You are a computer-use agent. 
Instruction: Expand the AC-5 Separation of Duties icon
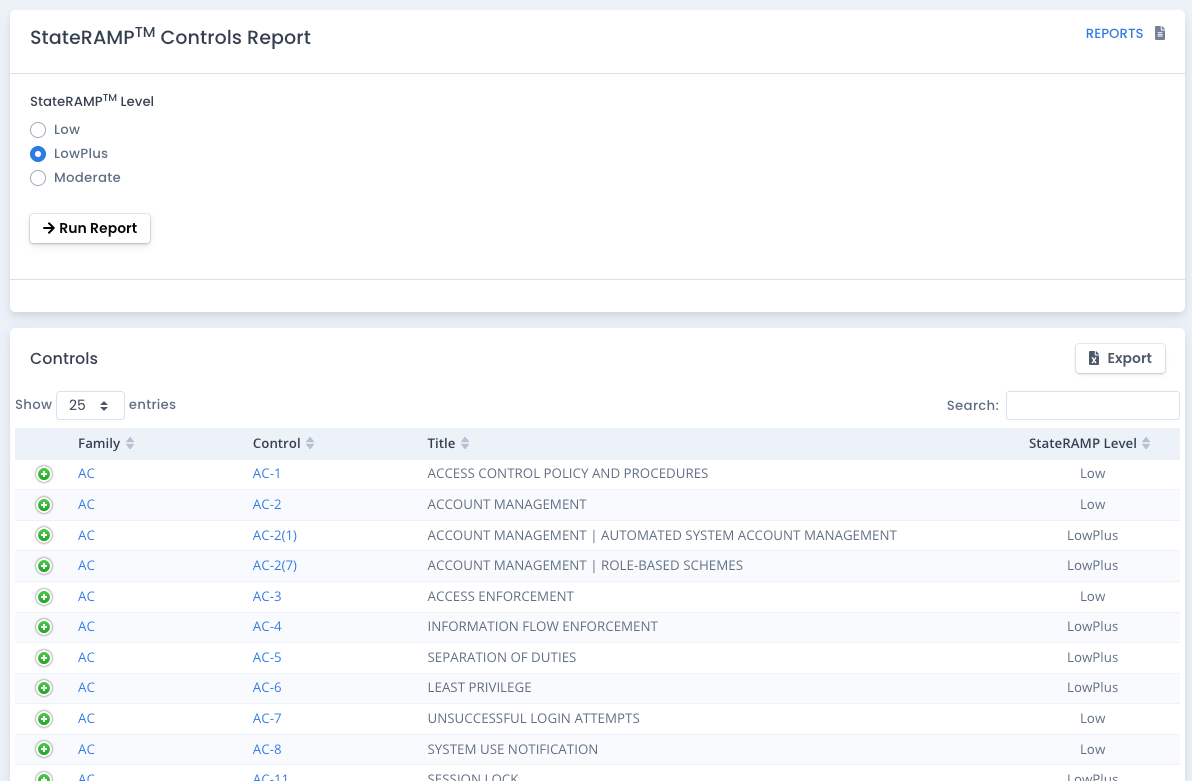tap(44, 658)
